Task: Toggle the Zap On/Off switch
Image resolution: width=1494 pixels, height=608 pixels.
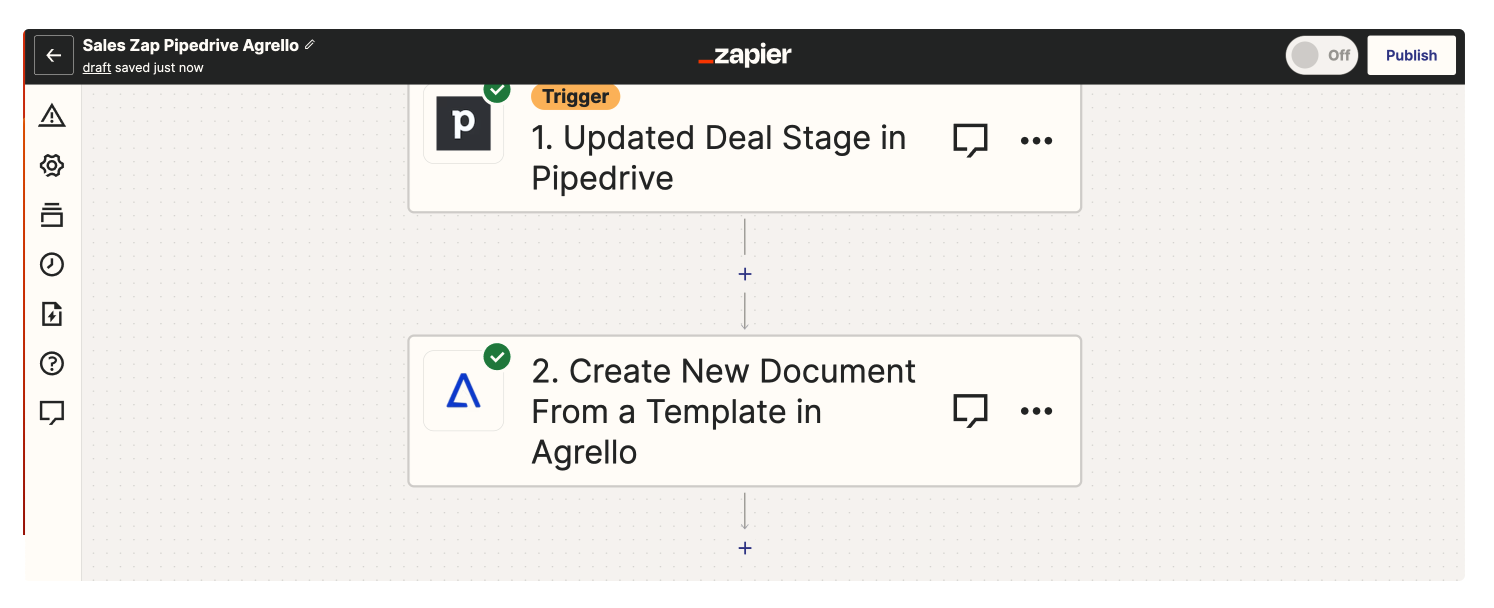Action: tap(1320, 56)
